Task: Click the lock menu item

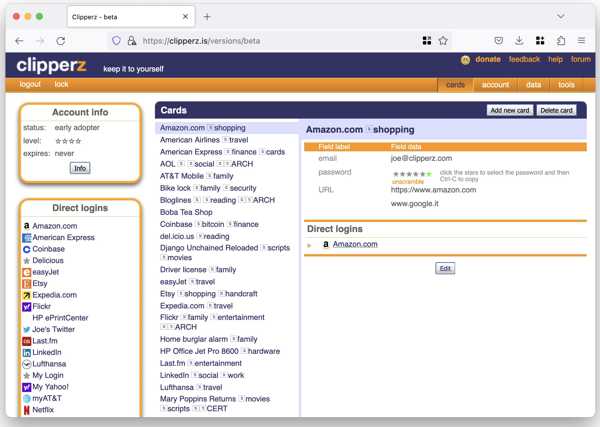Action: tap(61, 84)
